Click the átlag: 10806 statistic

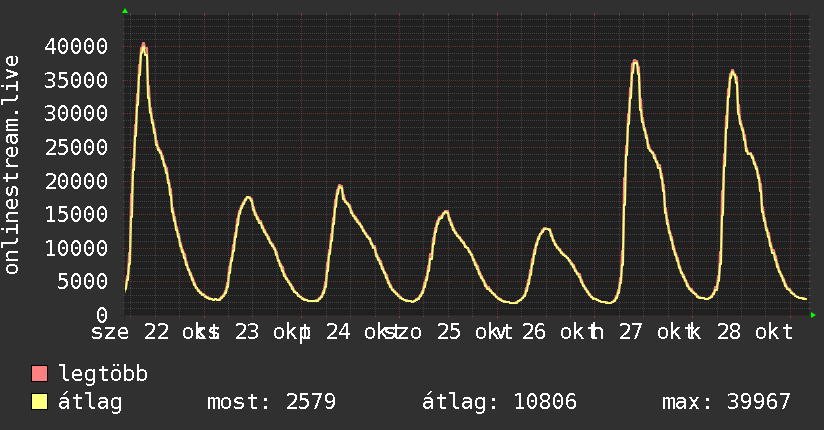click(x=499, y=402)
